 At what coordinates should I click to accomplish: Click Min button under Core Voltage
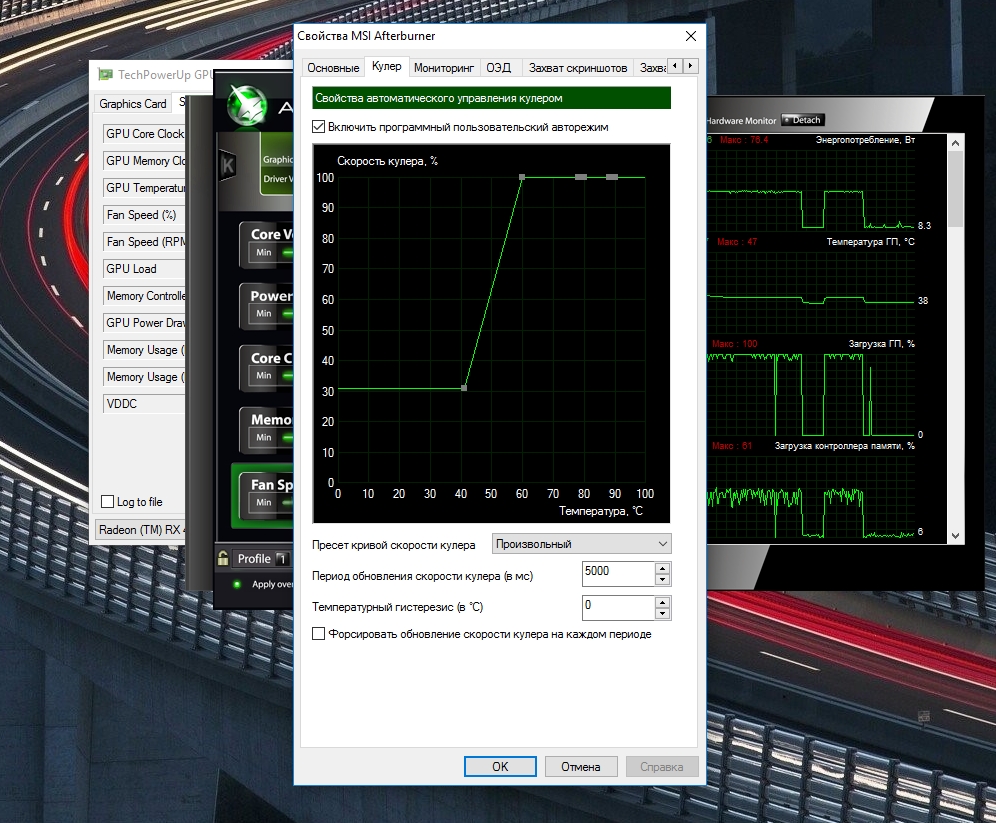(x=264, y=253)
